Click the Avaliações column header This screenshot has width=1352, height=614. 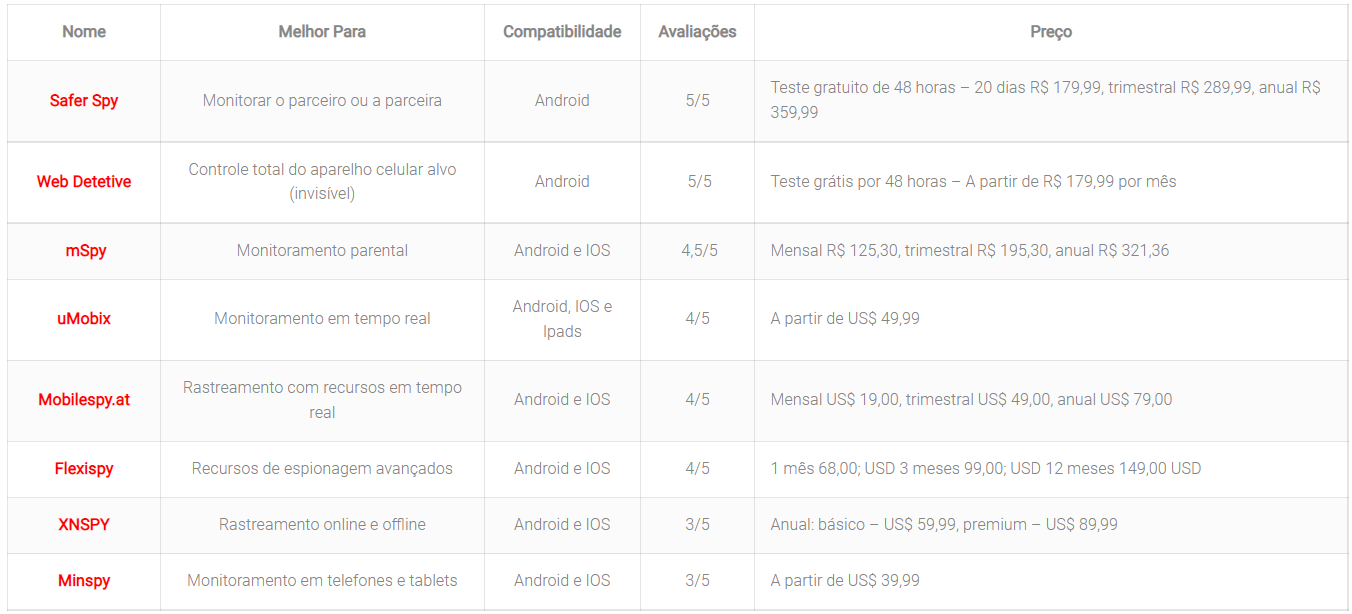click(x=697, y=32)
